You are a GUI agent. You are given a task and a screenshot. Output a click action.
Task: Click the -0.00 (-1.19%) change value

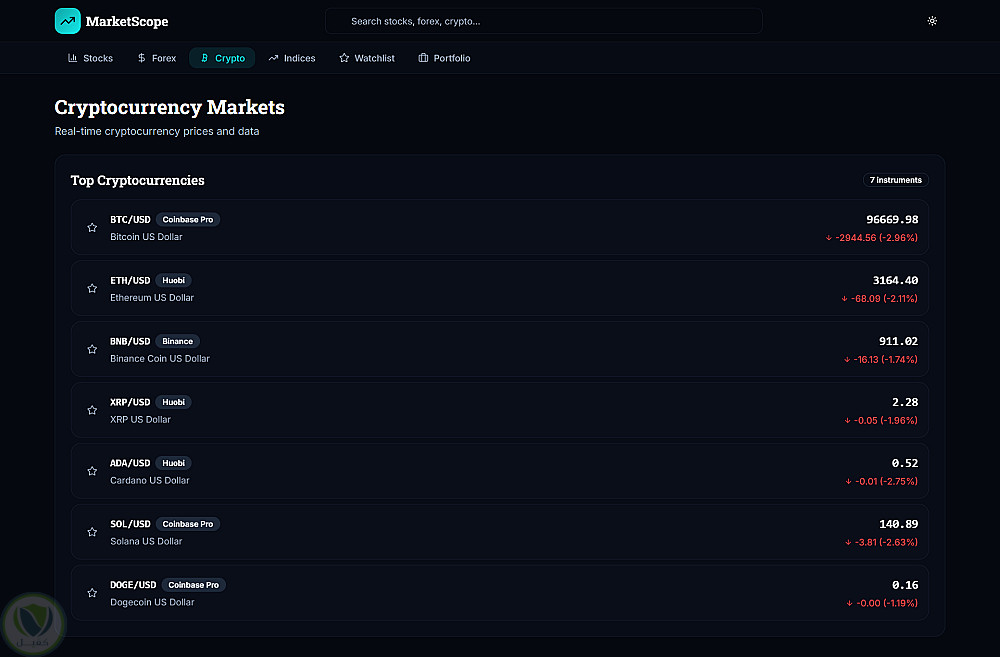tap(882, 603)
